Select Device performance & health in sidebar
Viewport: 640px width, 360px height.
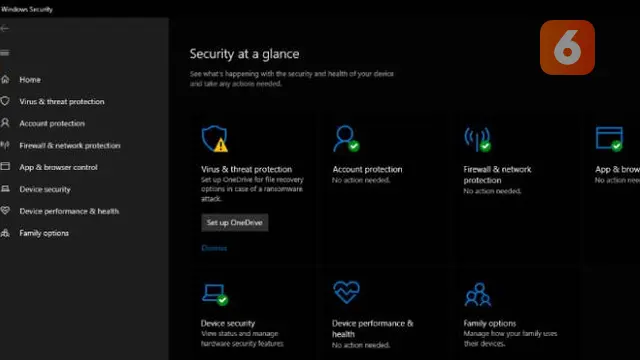click(x=69, y=211)
